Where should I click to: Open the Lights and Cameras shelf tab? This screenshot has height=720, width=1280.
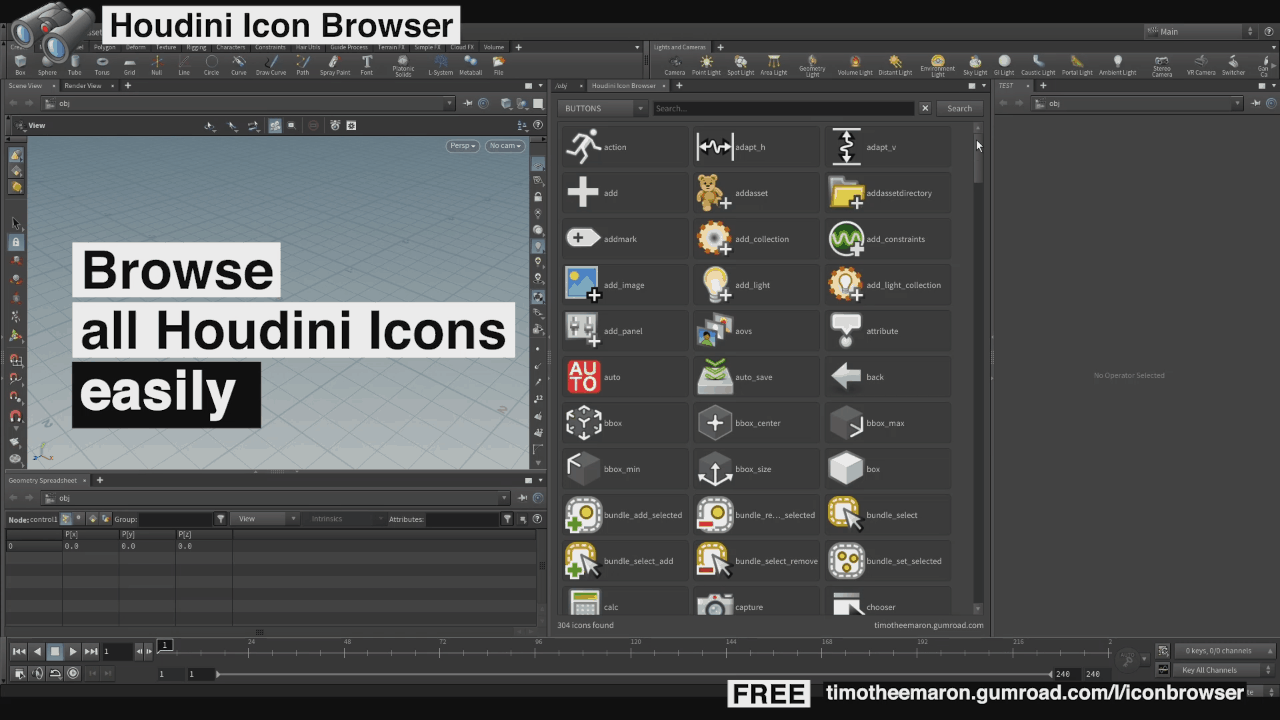coord(680,47)
